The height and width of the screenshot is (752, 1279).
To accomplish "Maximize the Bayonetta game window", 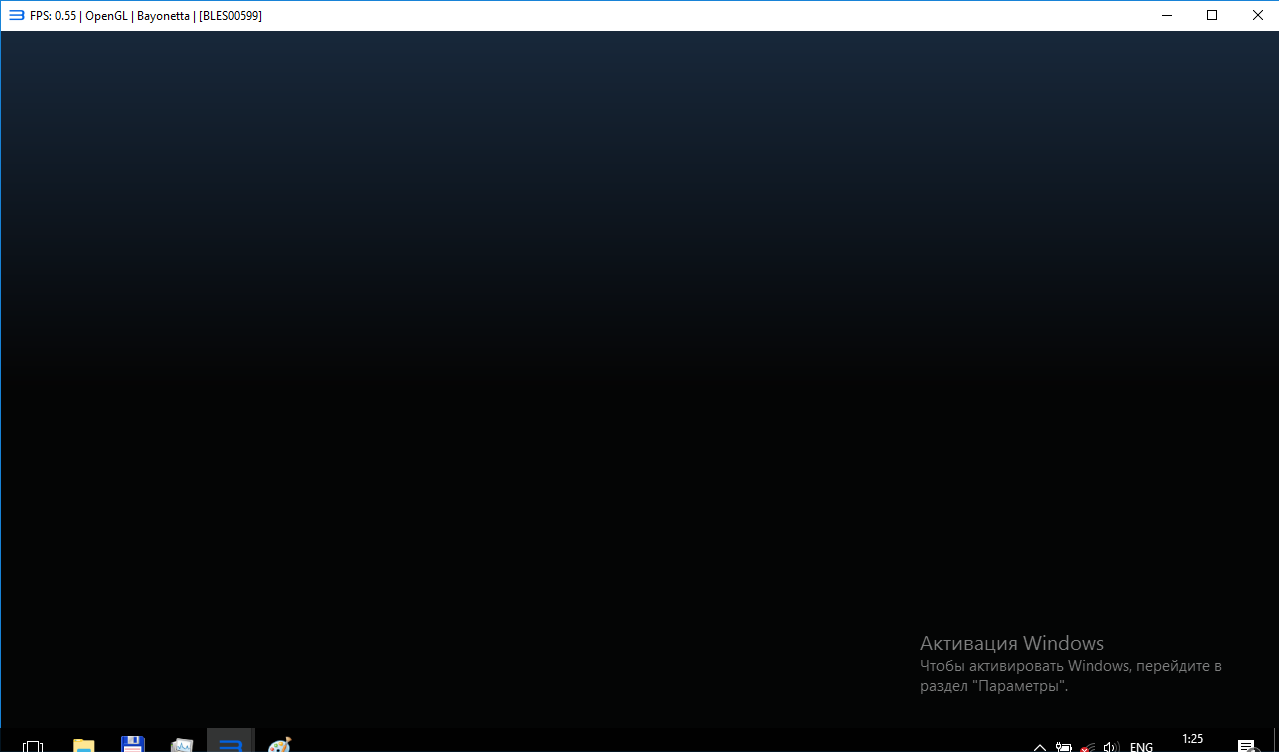I will [1212, 15].
